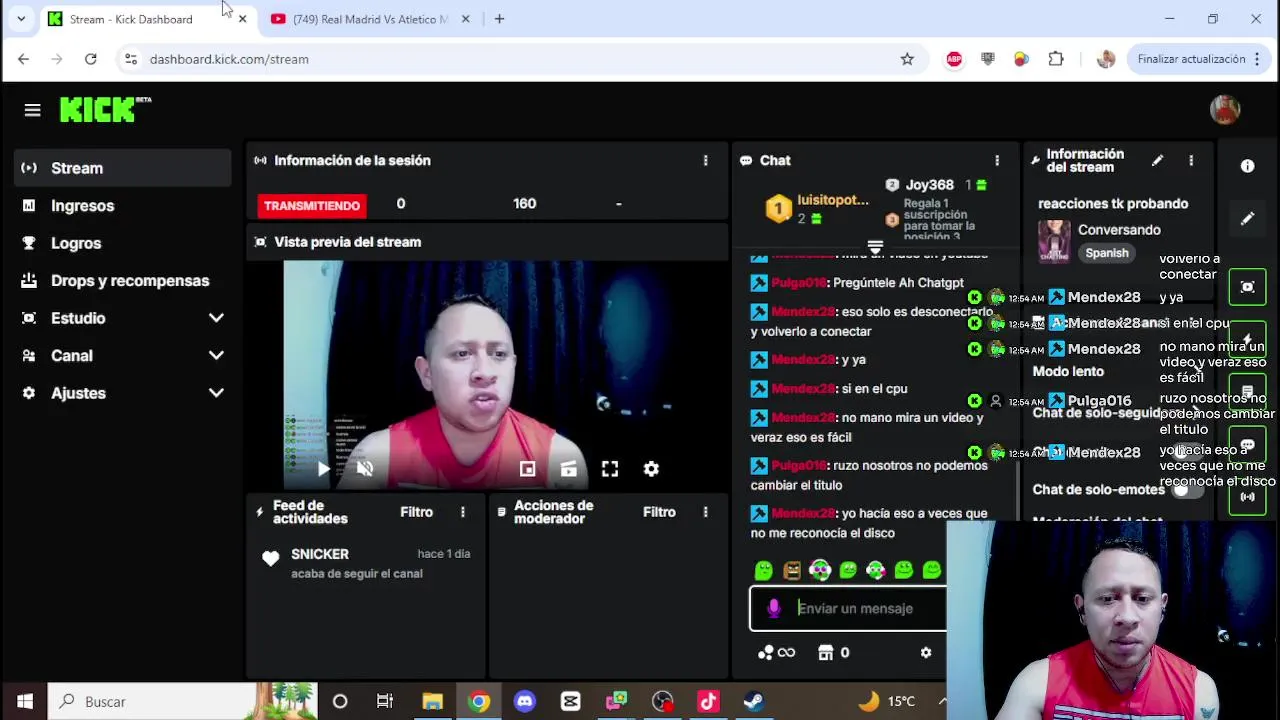
Task: Reload the page
Action: point(90,59)
